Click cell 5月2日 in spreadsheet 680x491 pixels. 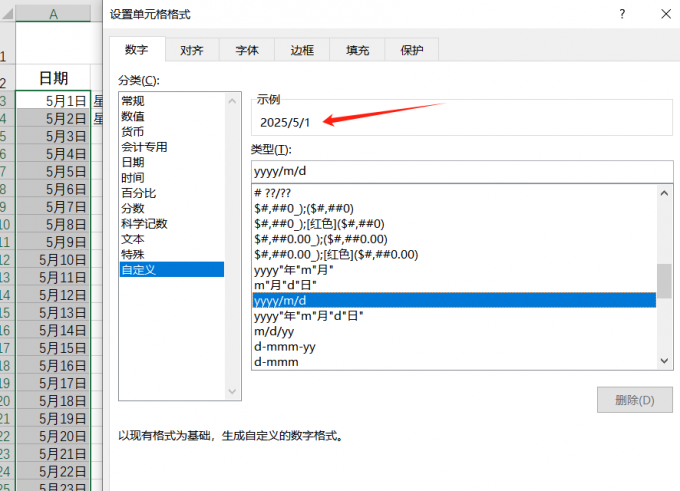point(53,118)
